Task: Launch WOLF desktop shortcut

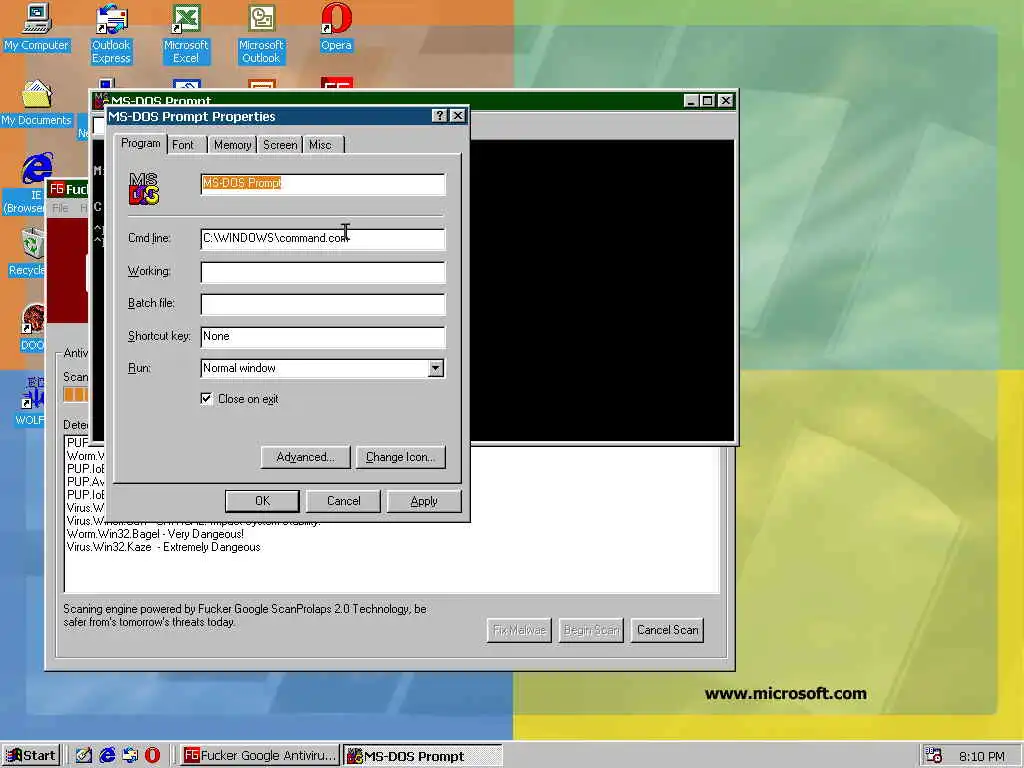Action: (30, 401)
